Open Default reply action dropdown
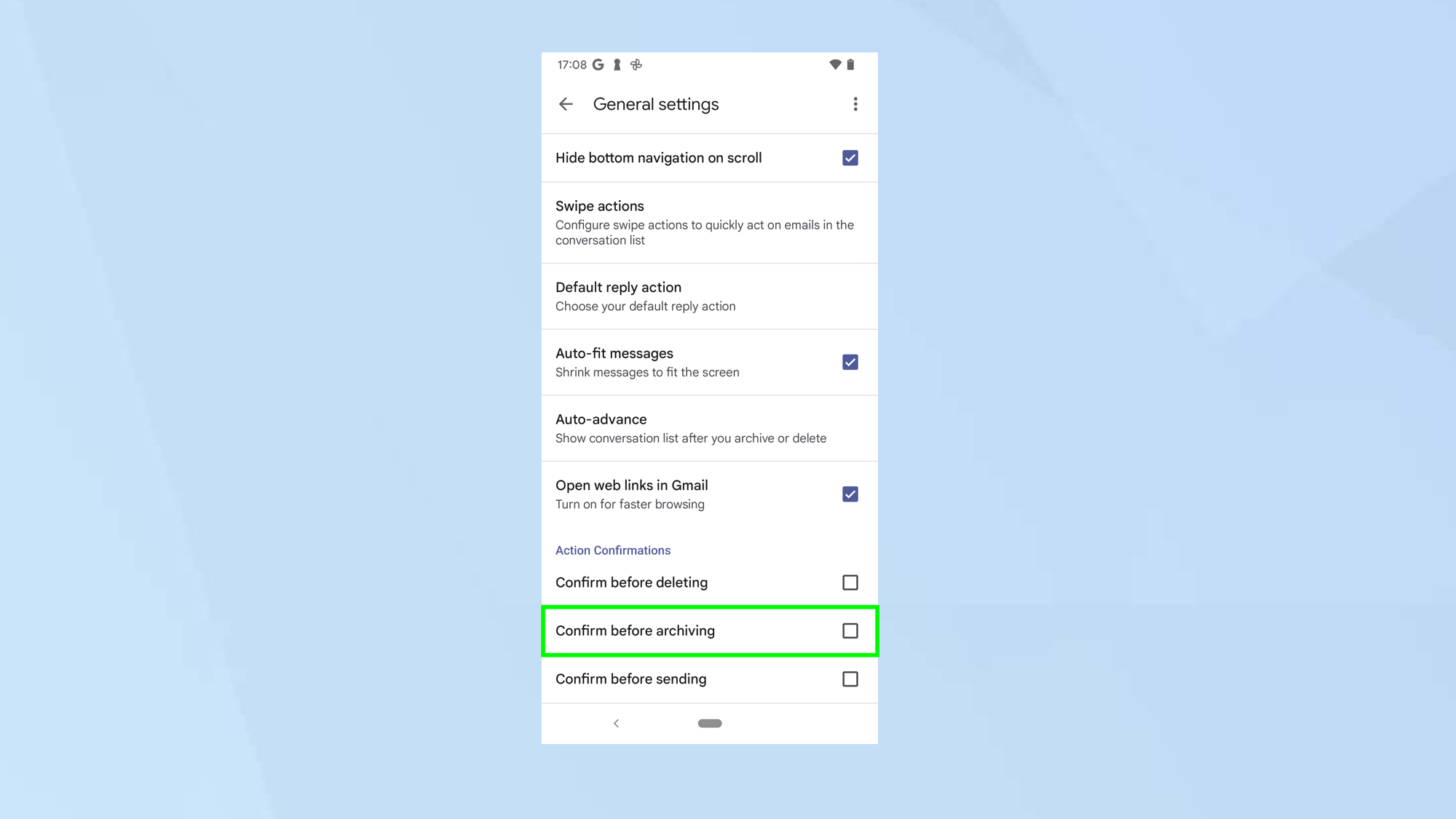The height and width of the screenshot is (819, 1456). point(709,295)
